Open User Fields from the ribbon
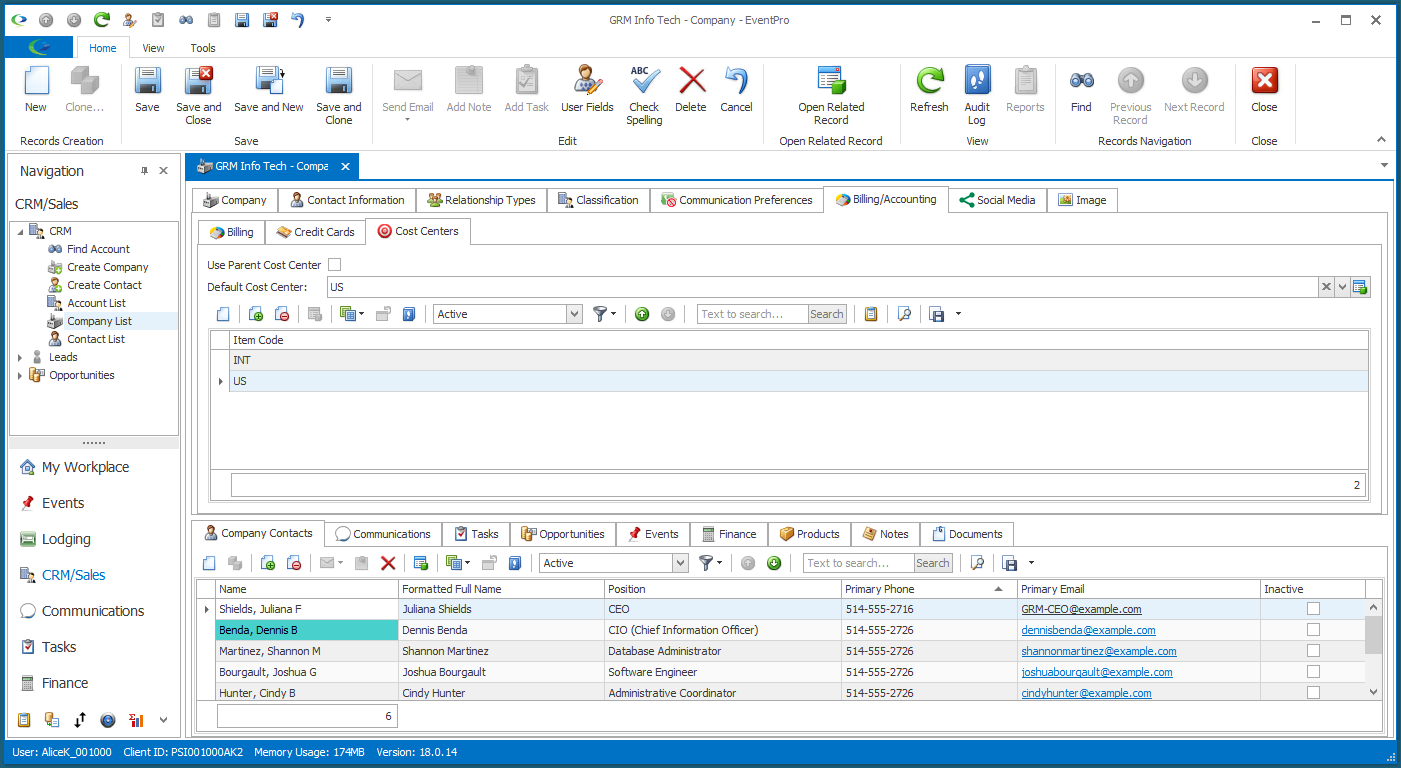The width and height of the screenshot is (1401, 768). point(587,81)
